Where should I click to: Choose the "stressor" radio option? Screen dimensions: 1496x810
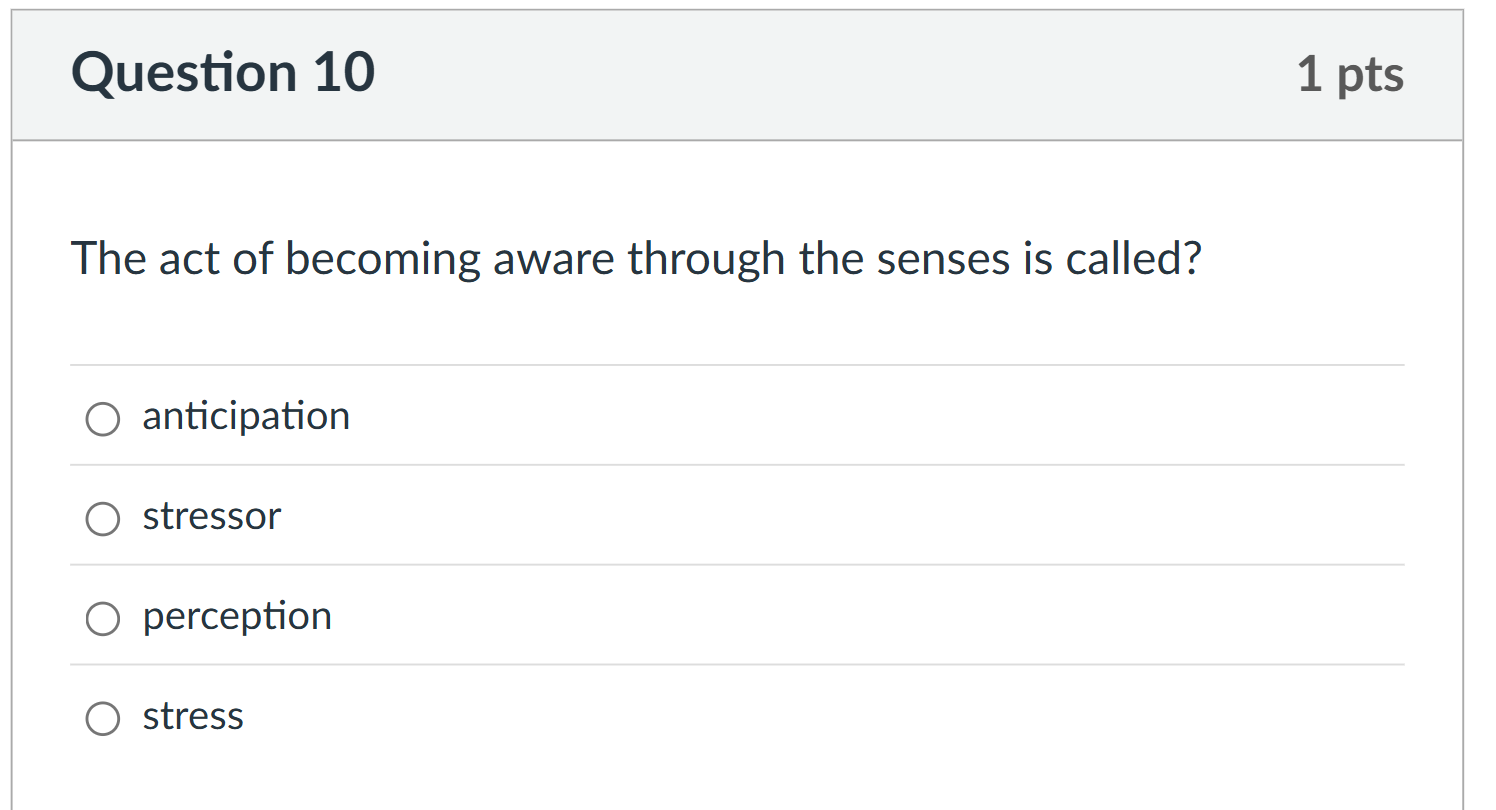pyautogui.click(x=103, y=519)
